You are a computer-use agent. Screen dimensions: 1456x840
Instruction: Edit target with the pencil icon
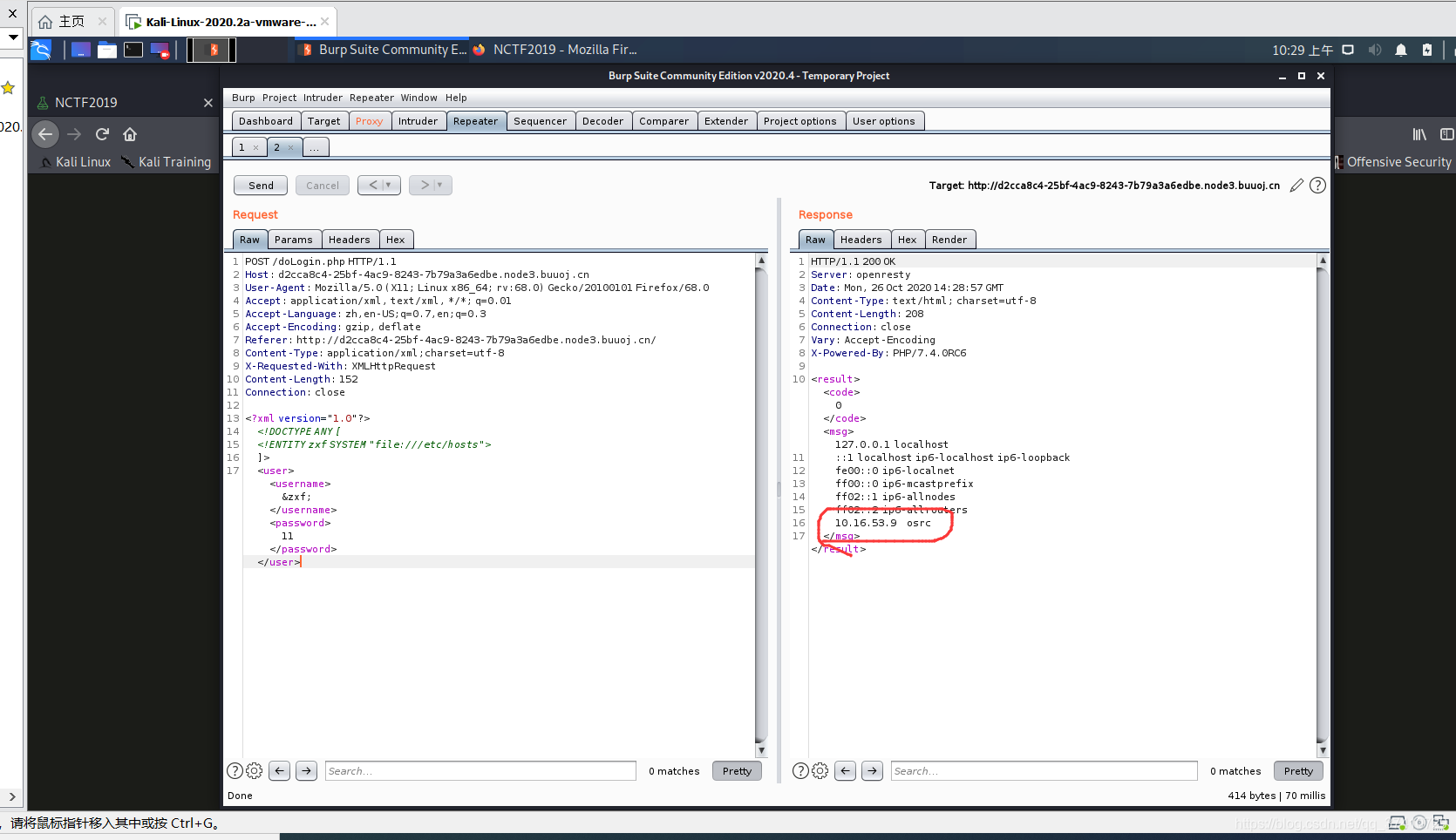tap(1296, 185)
